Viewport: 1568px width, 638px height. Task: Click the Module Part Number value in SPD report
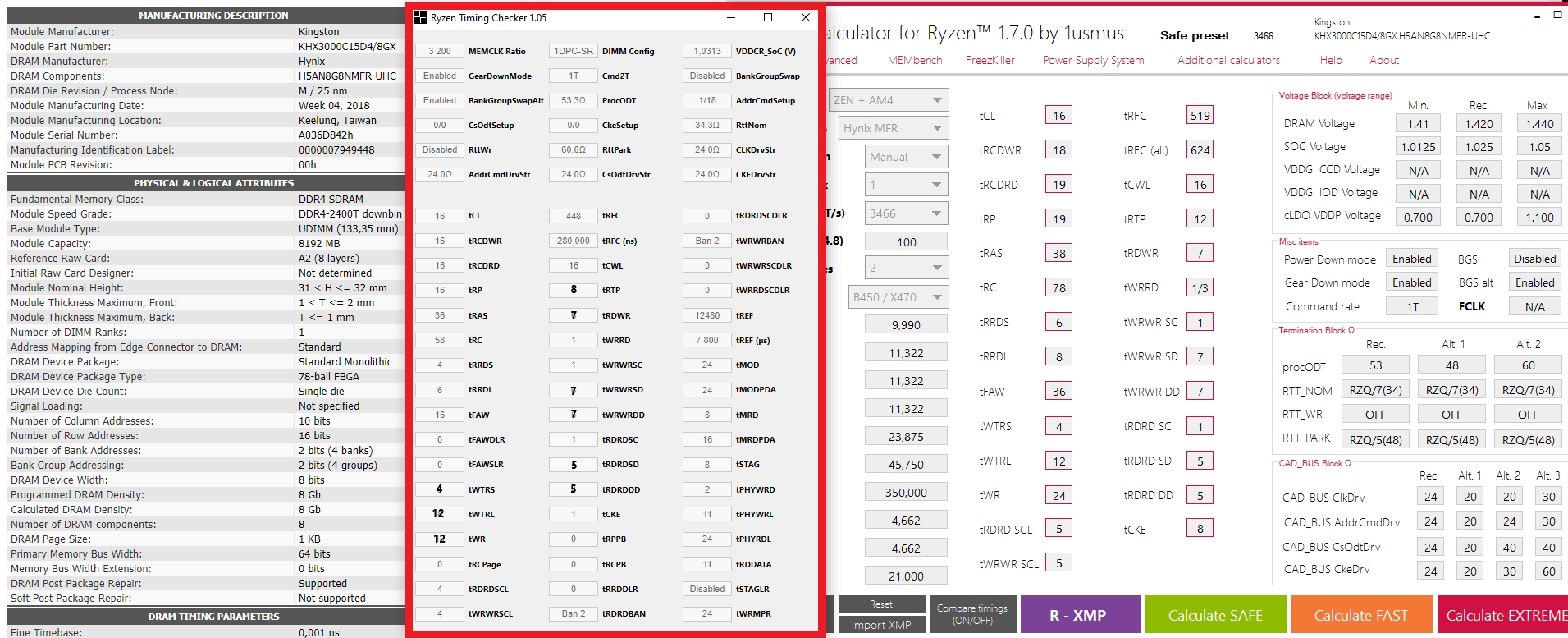(x=347, y=47)
